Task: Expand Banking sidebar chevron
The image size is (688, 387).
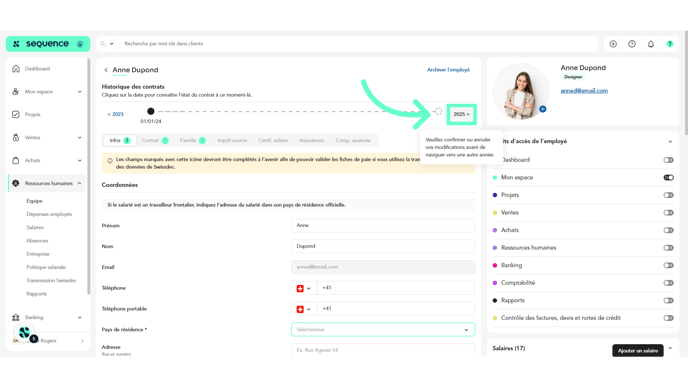Action: (x=79, y=317)
